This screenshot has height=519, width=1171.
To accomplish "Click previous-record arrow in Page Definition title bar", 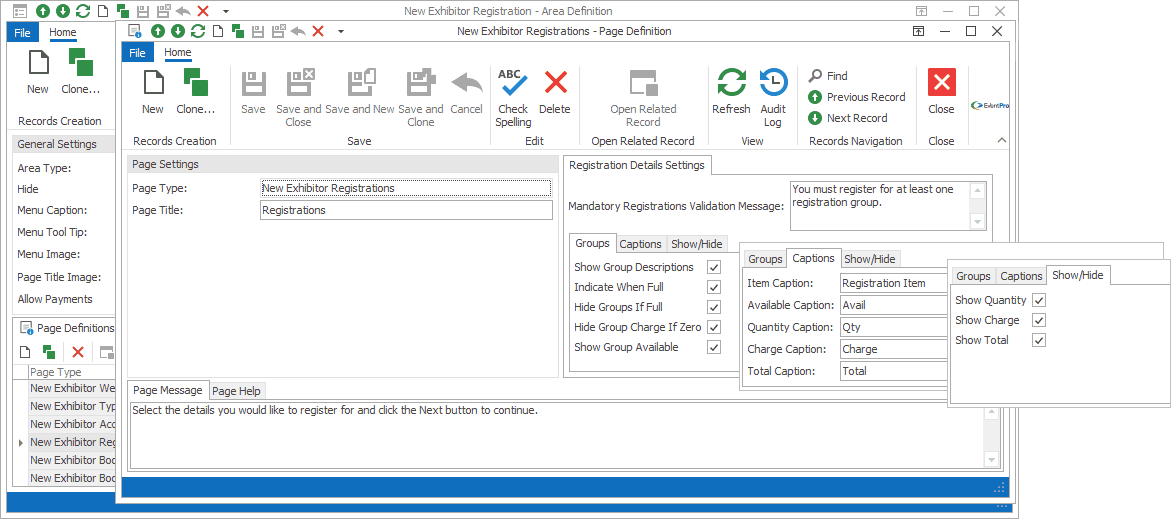I will [x=158, y=31].
